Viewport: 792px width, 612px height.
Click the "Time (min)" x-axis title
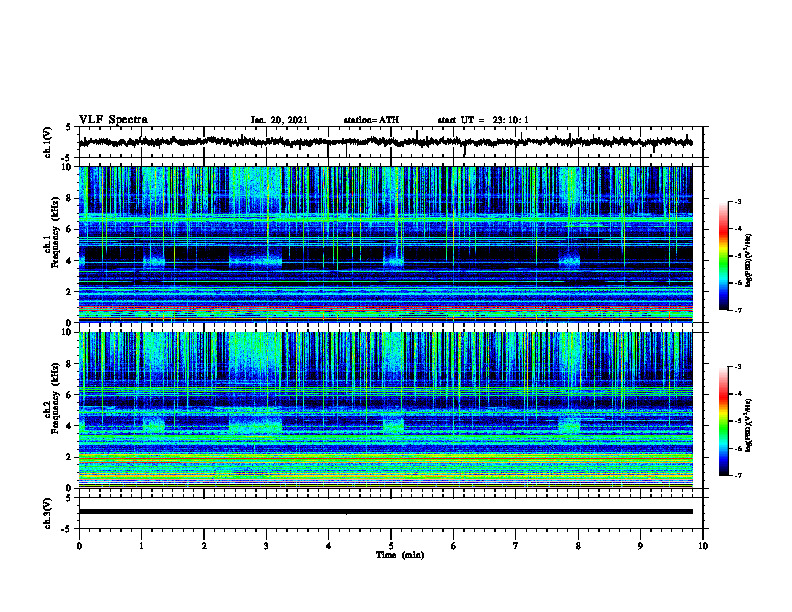(x=400, y=555)
